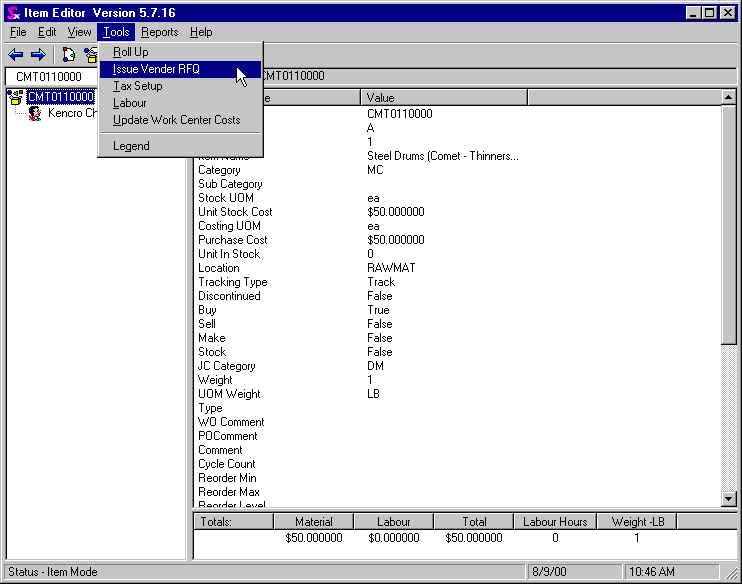
Task: Click the Material totals column header
Action: [313, 521]
